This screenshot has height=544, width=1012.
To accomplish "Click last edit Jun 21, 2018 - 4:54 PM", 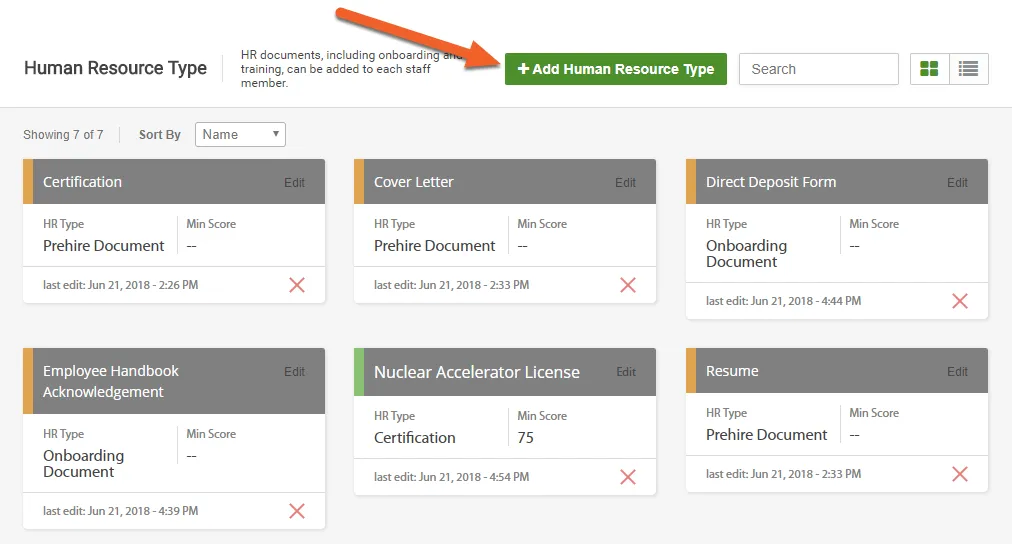I will 451,477.
